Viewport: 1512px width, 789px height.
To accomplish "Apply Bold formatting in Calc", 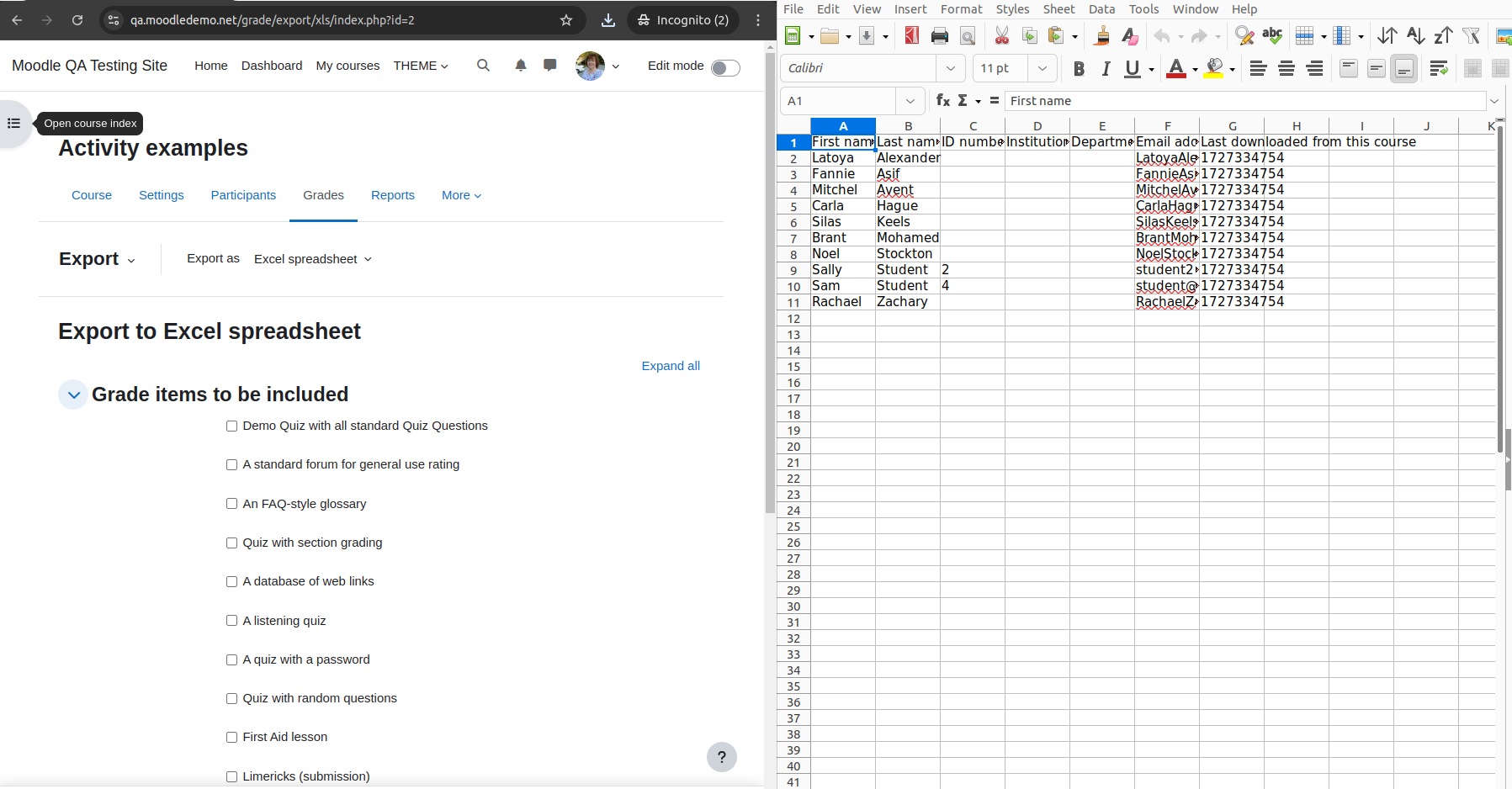I will (1079, 69).
